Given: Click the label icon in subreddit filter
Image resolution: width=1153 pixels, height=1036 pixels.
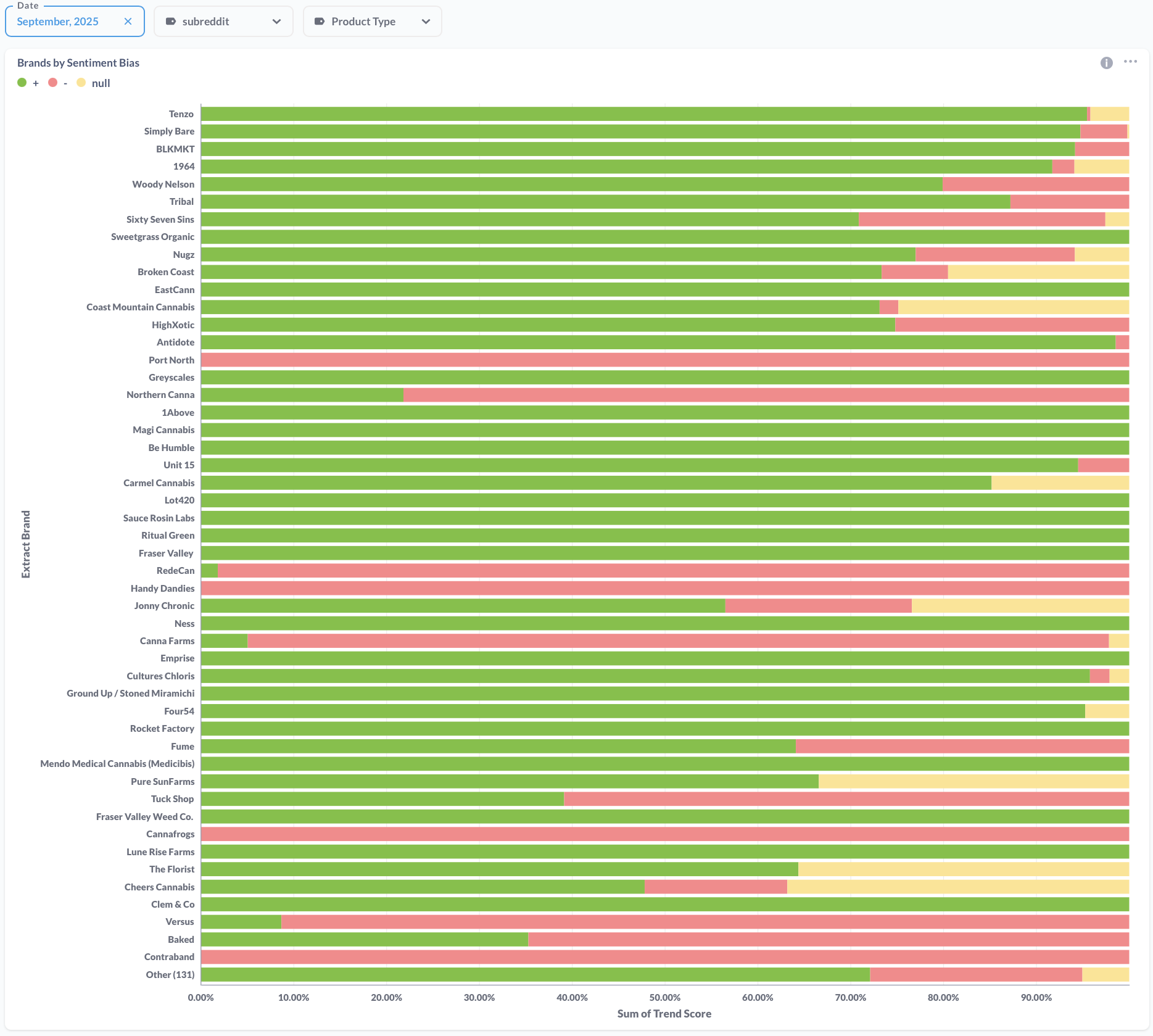Looking at the screenshot, I should click(171, 22).
